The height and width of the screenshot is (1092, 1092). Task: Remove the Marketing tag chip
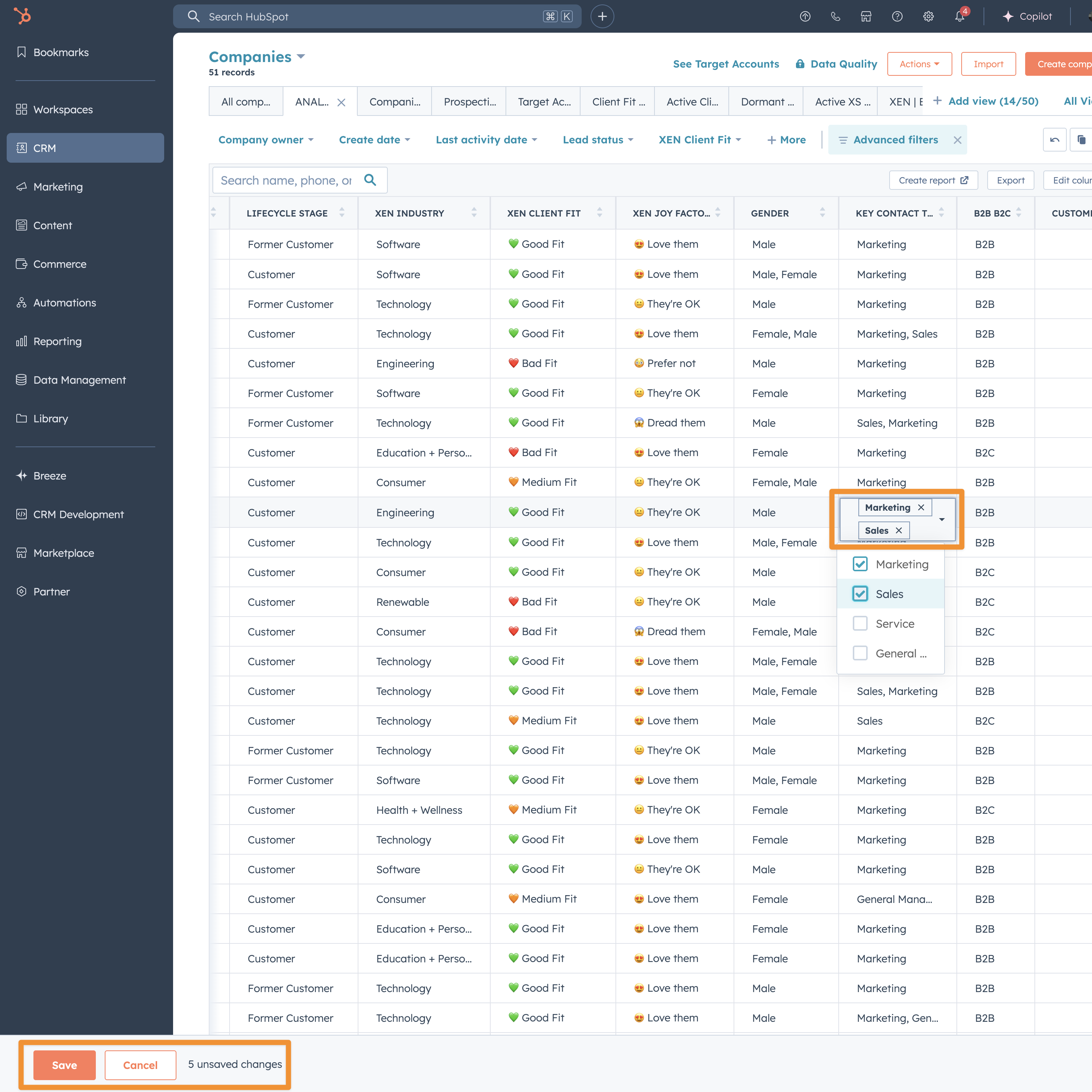coord(921,508)
